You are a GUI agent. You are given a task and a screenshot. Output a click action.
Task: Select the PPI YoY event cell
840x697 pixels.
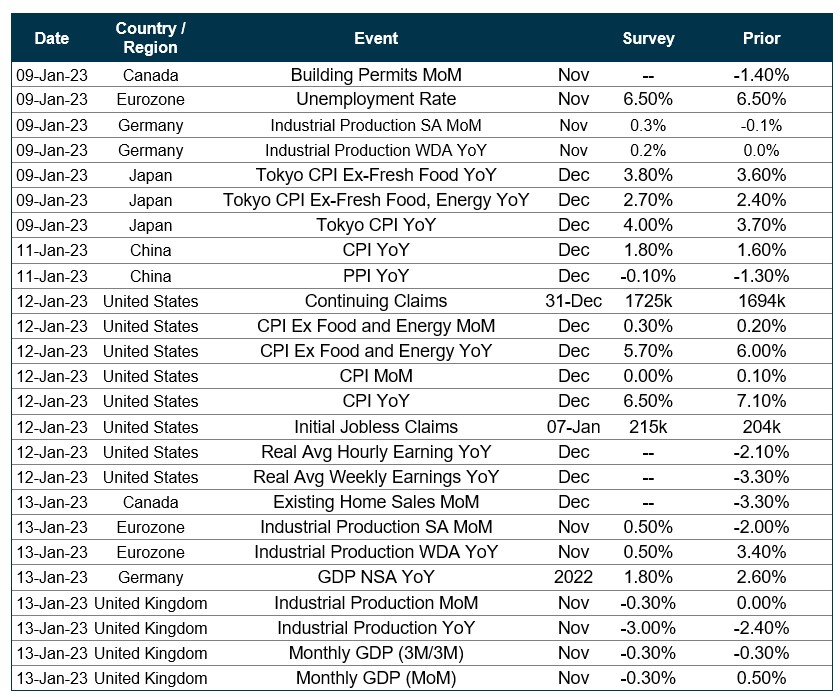point(376,276)
